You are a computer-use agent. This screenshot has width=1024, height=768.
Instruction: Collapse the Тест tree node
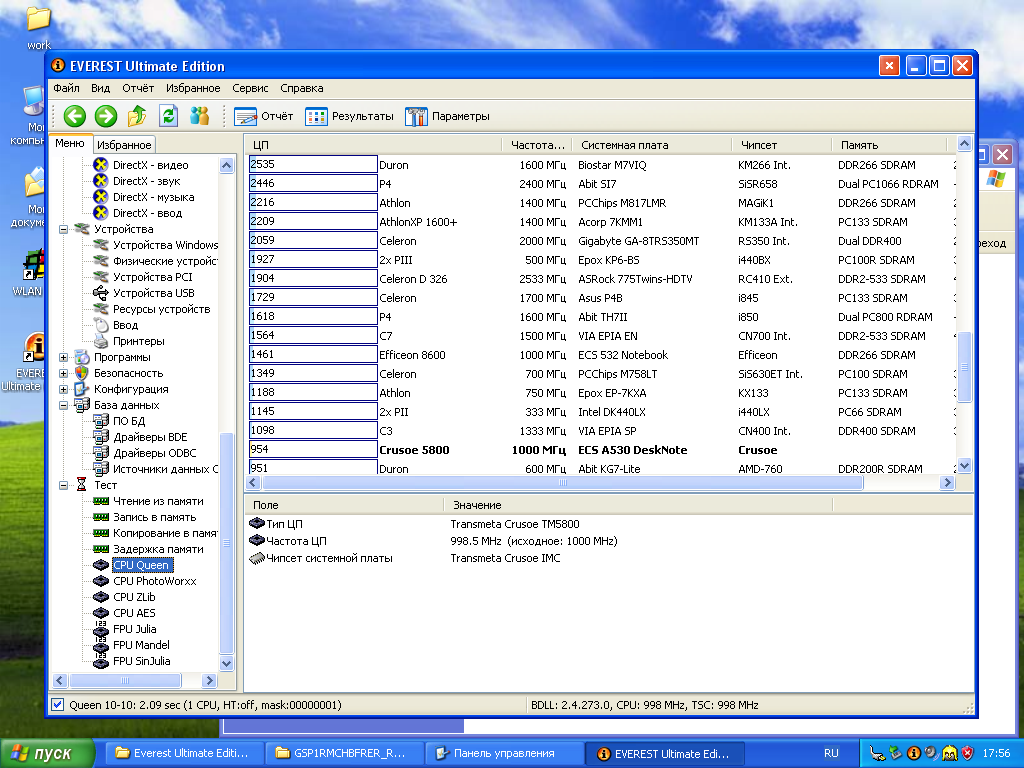tap(63, 485)
